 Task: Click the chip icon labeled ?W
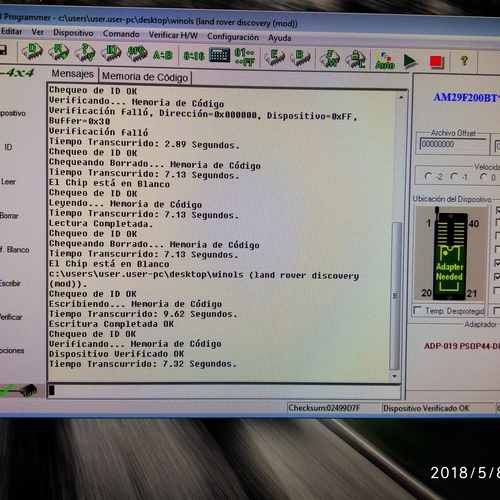pos(330,59)
